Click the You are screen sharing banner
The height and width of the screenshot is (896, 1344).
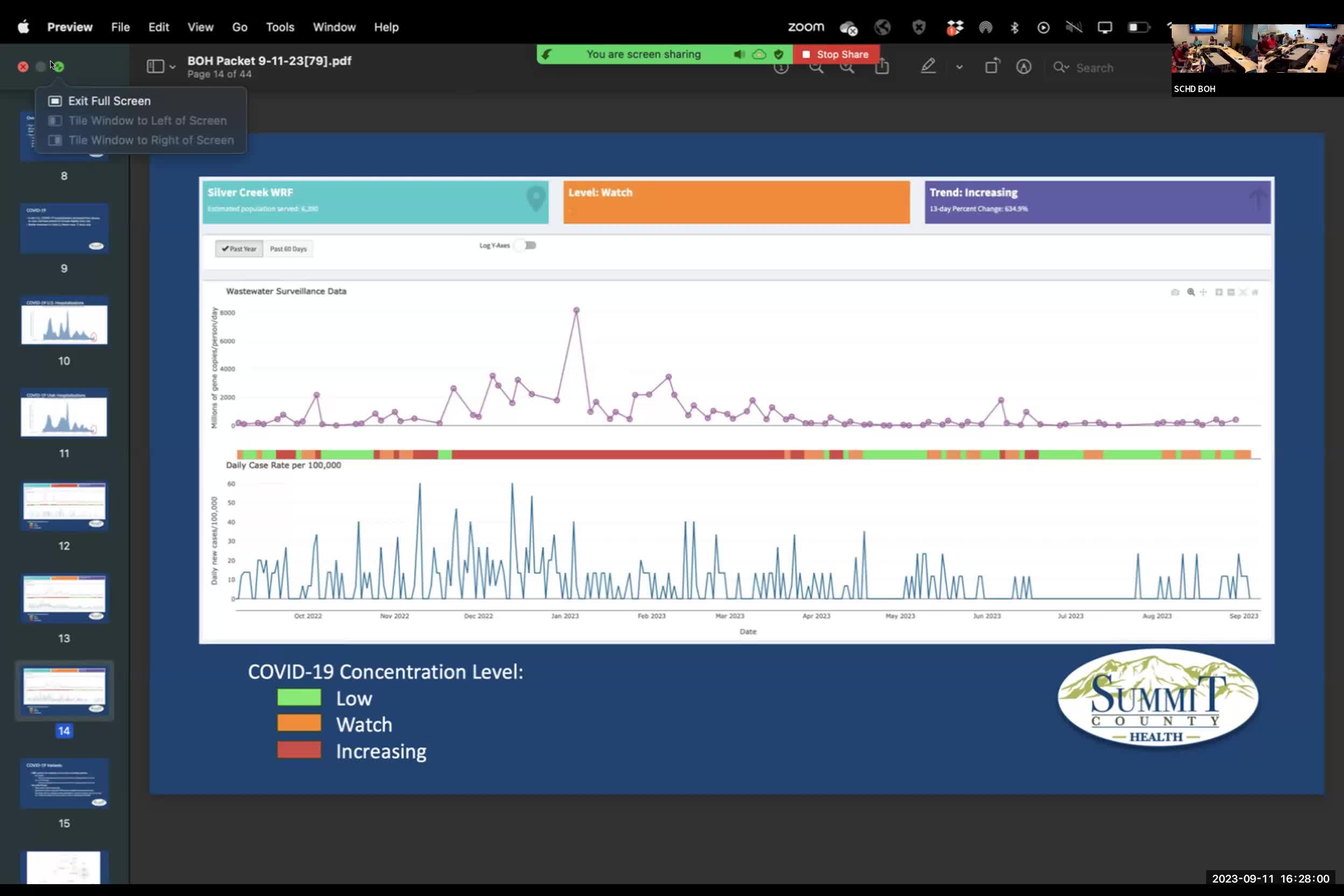coord(643,54)
